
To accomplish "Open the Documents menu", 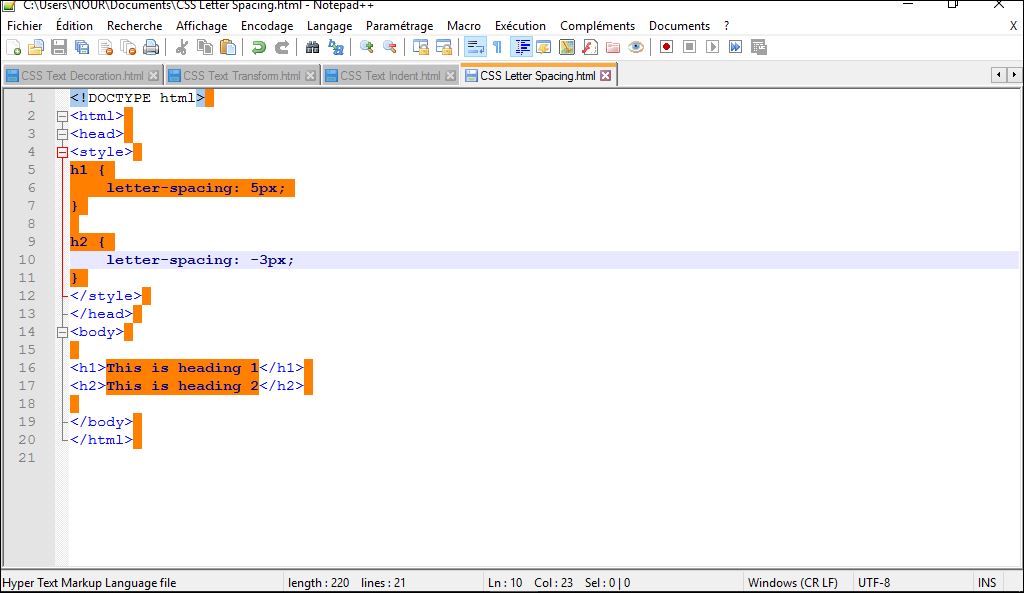I will [679, 25].
